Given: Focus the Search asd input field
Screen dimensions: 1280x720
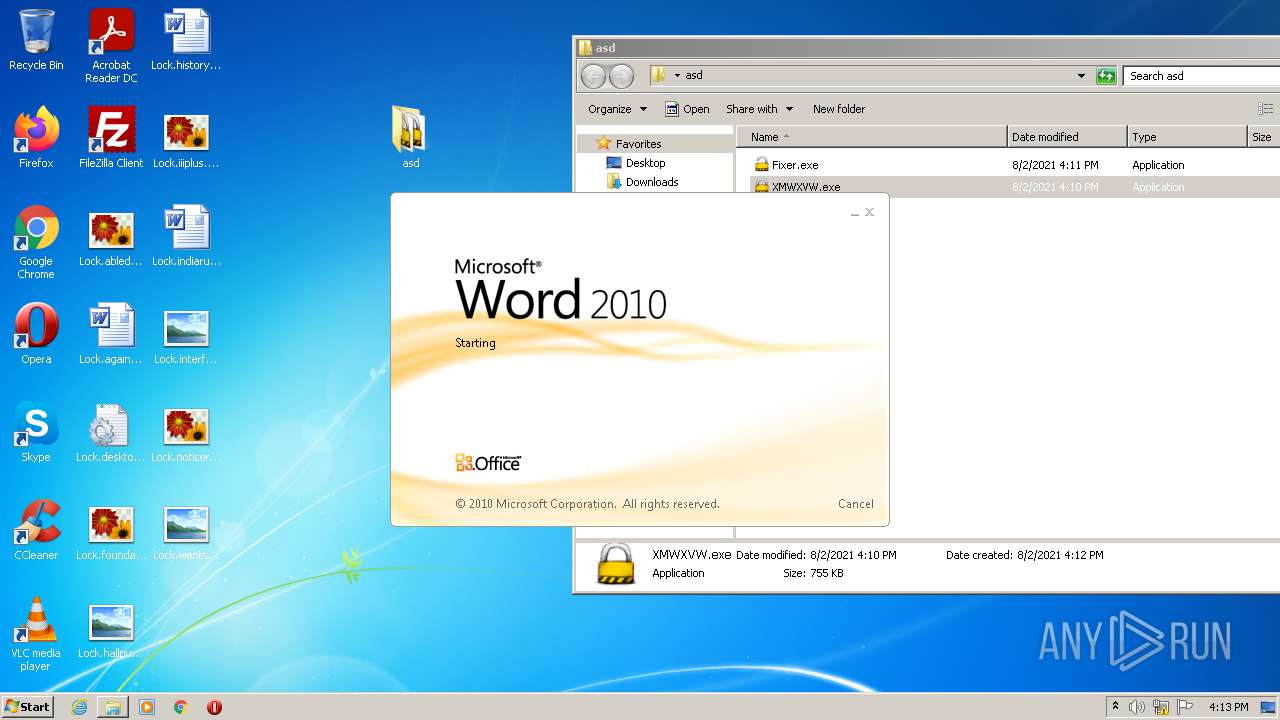Looking at the screenshot, I should pyautogui.click(x=1201, y=76).
